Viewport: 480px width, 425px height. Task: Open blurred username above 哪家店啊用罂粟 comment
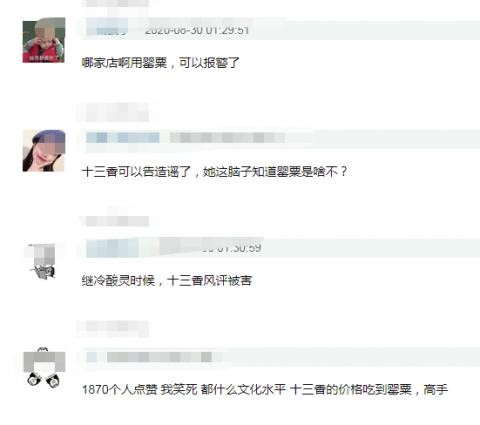(x=107, y=27)
